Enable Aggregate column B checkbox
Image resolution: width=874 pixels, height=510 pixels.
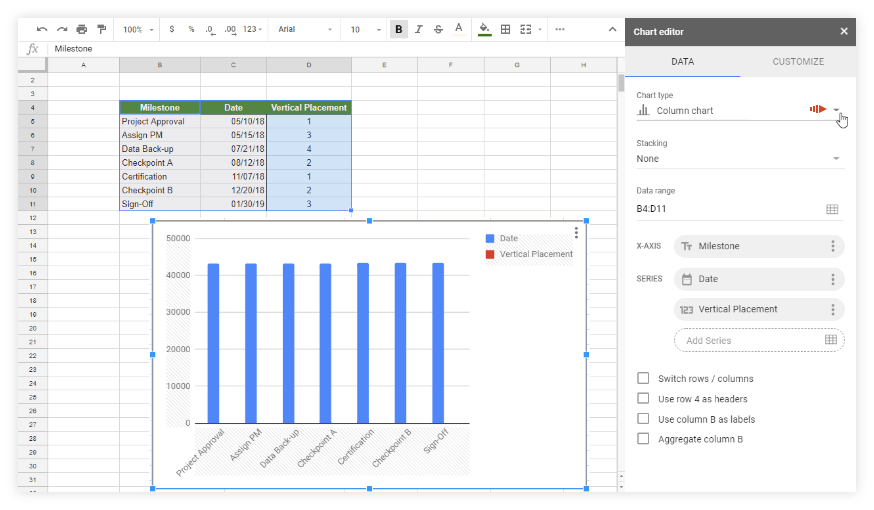coord(643,439)
